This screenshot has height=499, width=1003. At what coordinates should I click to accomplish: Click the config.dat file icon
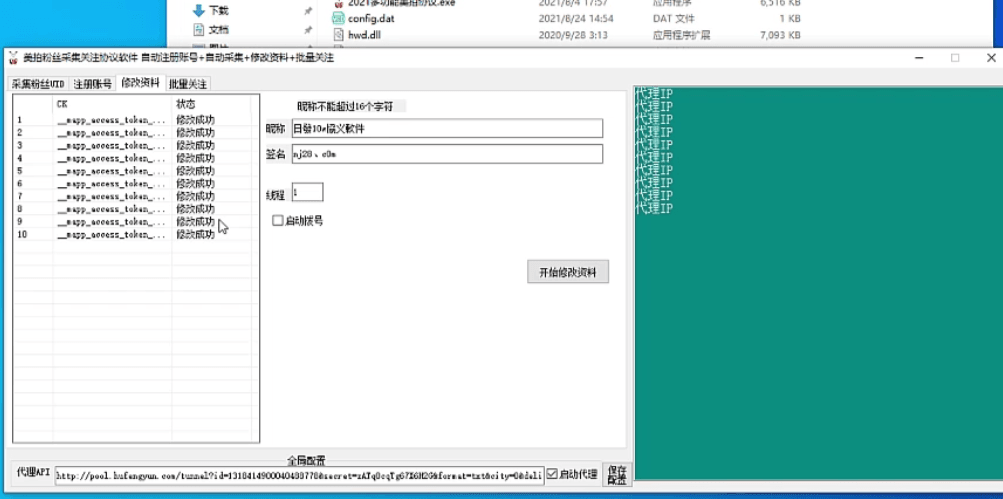pyautogui.click(x=338, y=19)
